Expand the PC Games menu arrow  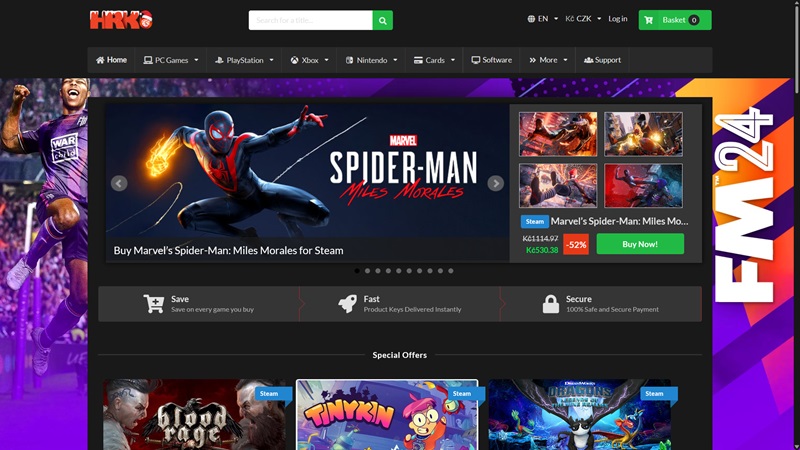[196, 60]
